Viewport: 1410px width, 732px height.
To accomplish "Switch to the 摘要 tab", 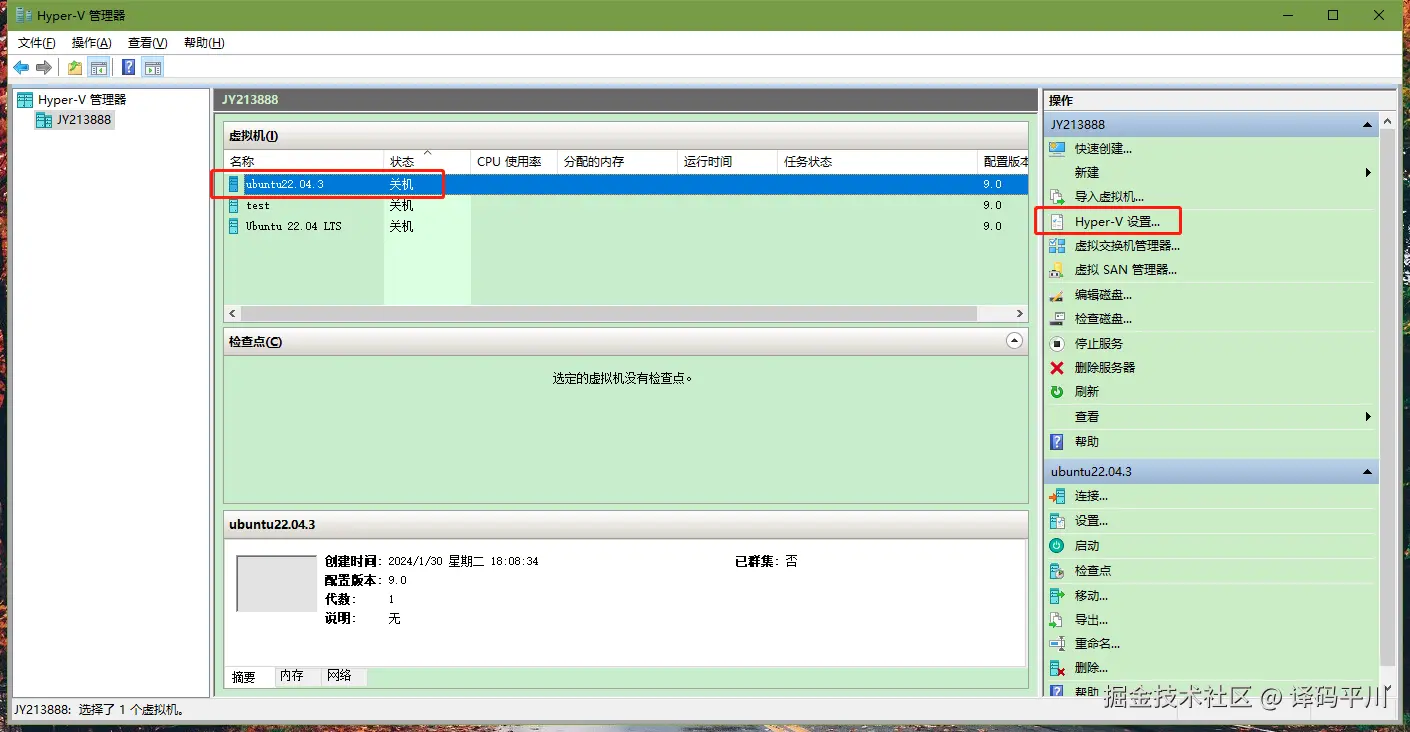I will point(244,677).
